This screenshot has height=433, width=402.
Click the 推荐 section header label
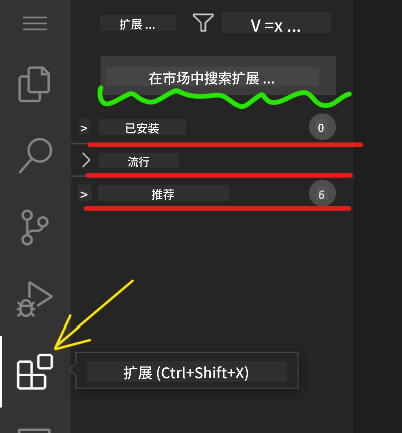[x=163, y=194]
